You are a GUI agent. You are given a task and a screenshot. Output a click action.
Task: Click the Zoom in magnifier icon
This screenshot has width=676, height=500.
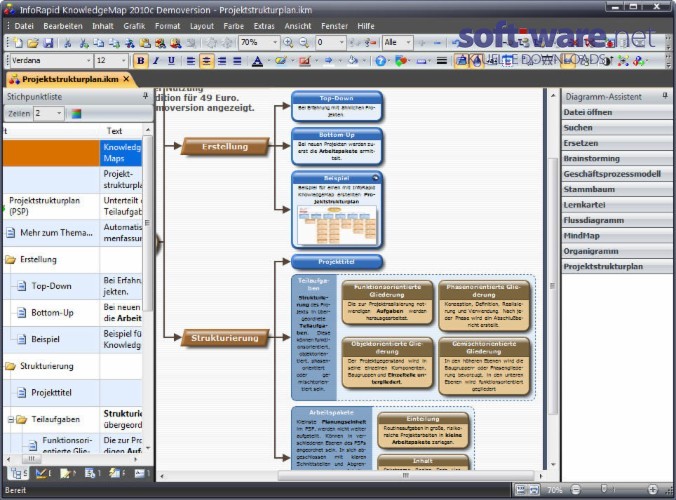(288, 42)
